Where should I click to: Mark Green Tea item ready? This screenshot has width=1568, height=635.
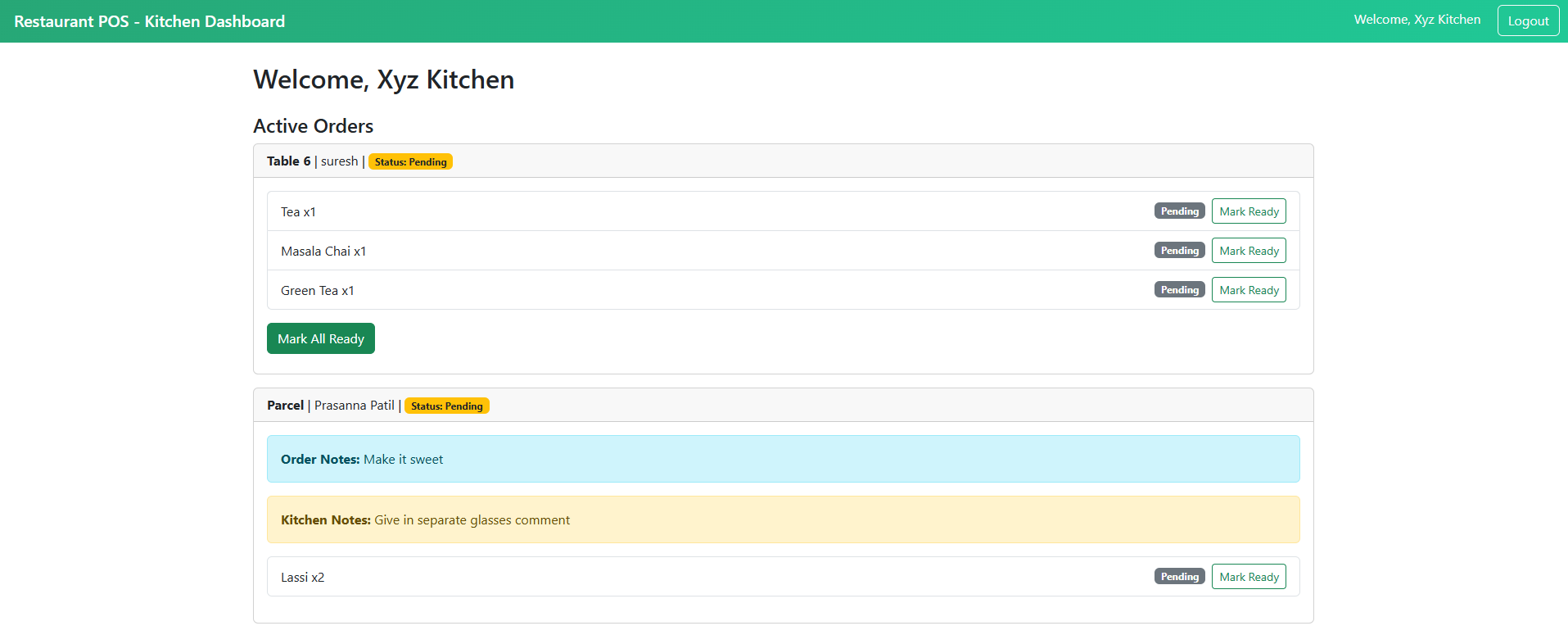(1248, 290)
